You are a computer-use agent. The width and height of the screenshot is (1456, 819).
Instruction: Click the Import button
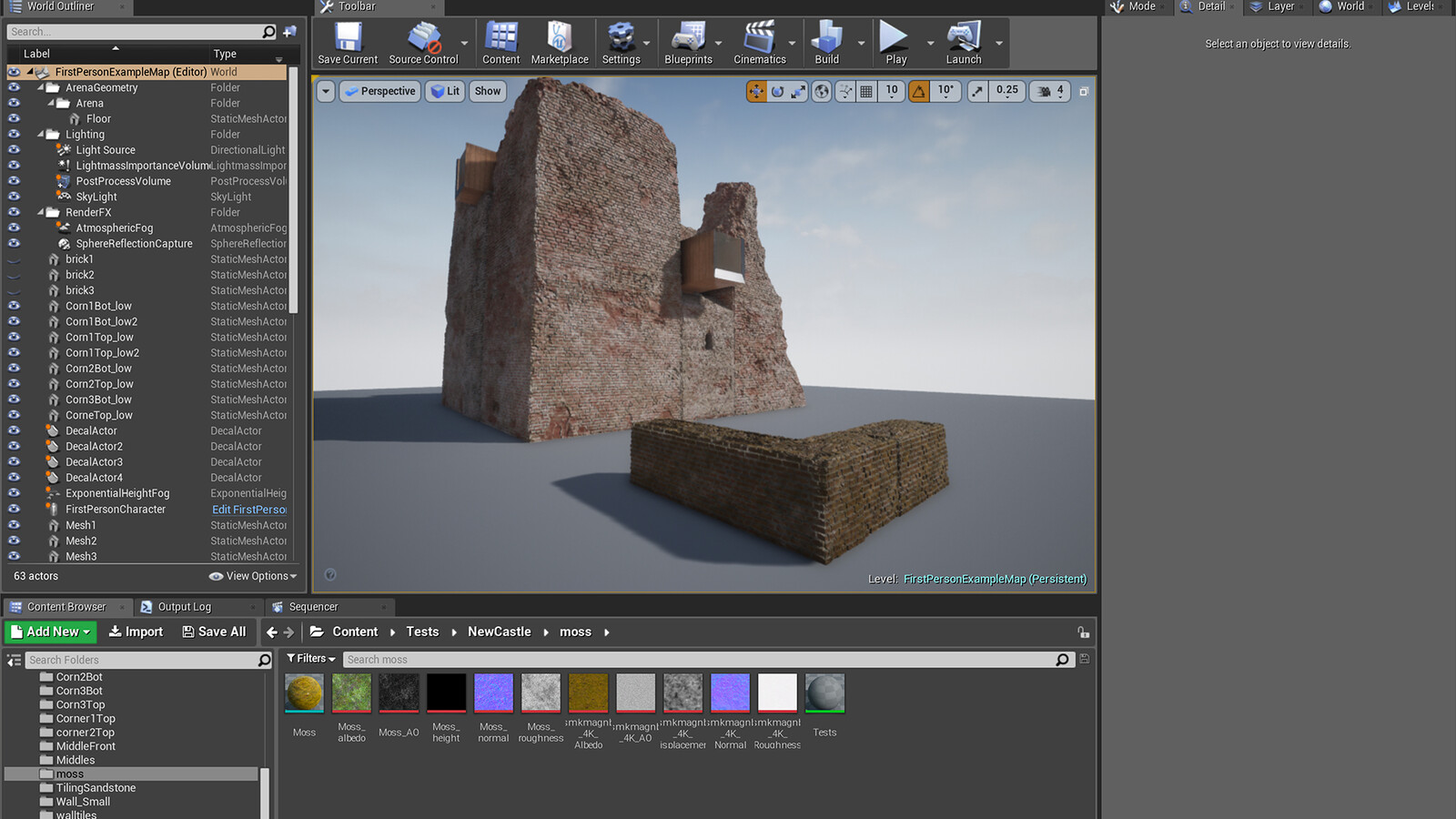tap(136, 632)
